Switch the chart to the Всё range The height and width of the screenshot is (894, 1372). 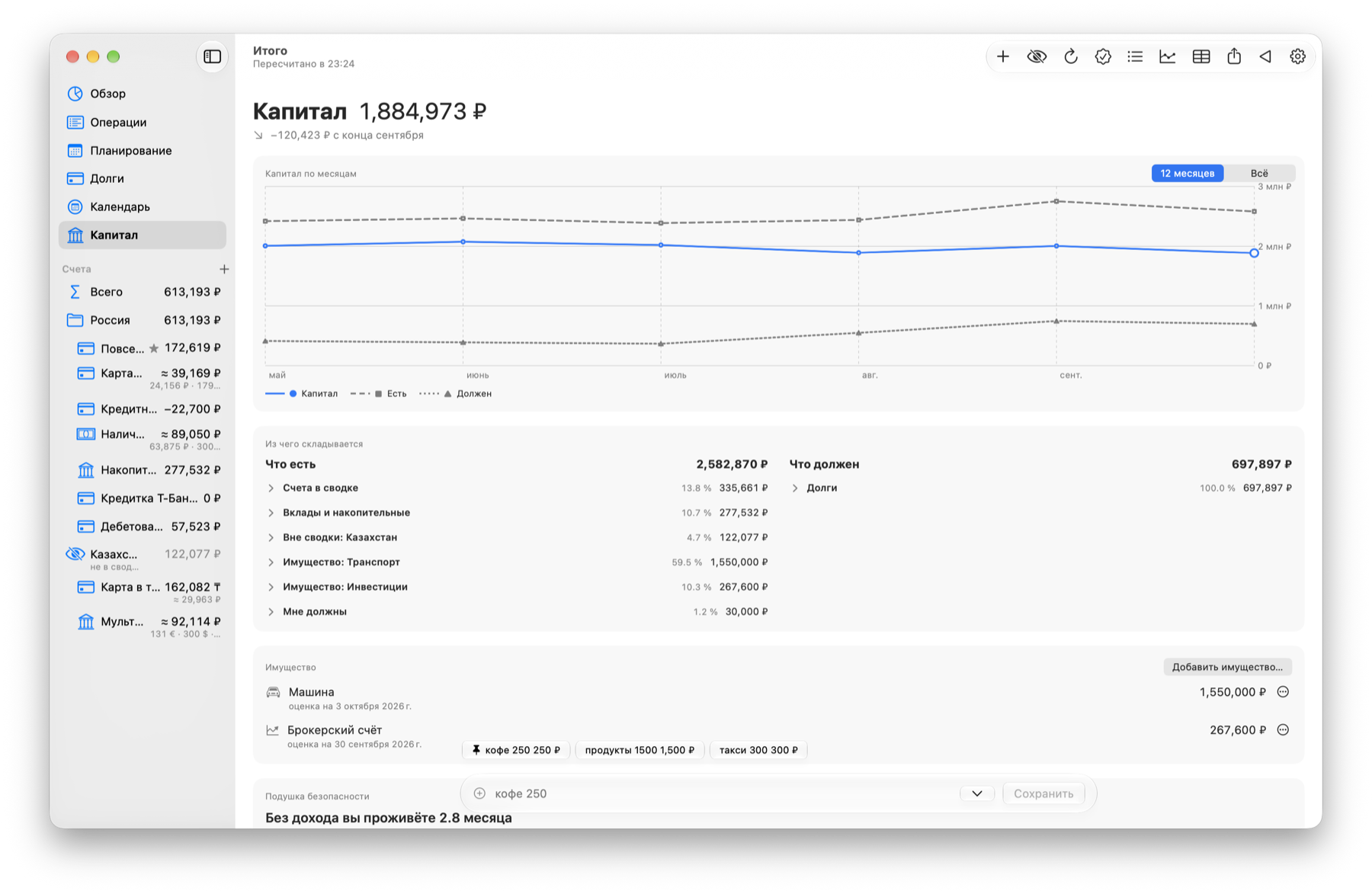coord(1259,173)
